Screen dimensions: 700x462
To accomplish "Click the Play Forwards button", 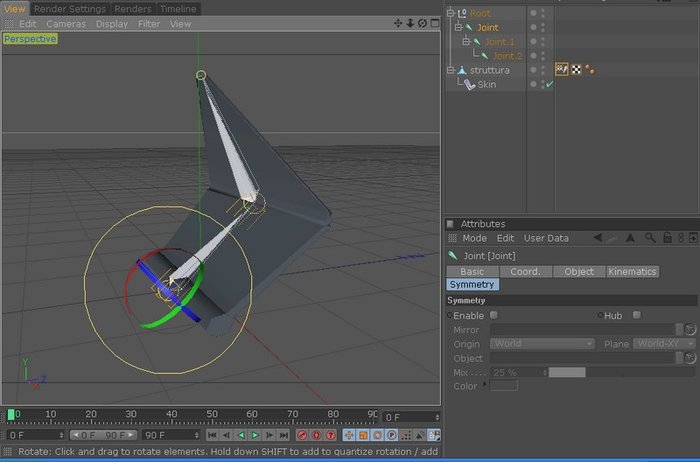I will pos(255,435).
